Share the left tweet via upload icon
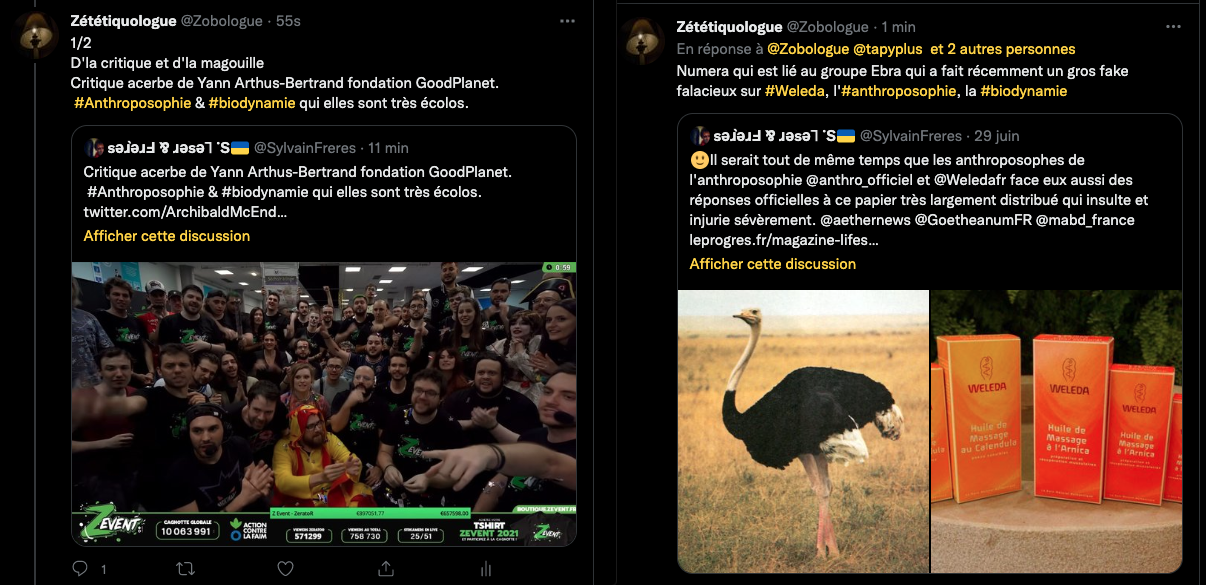 [x=385, y=568]
